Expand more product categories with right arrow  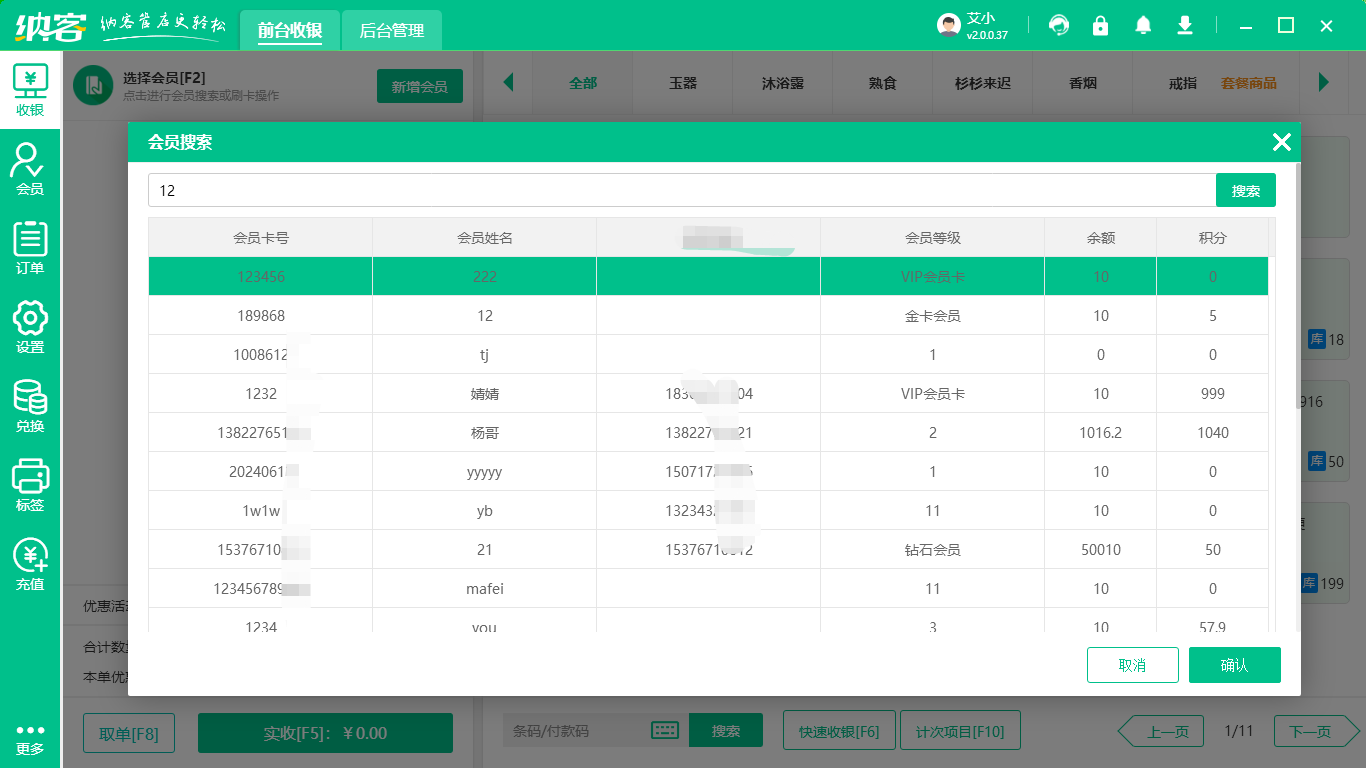point(1326,85)
